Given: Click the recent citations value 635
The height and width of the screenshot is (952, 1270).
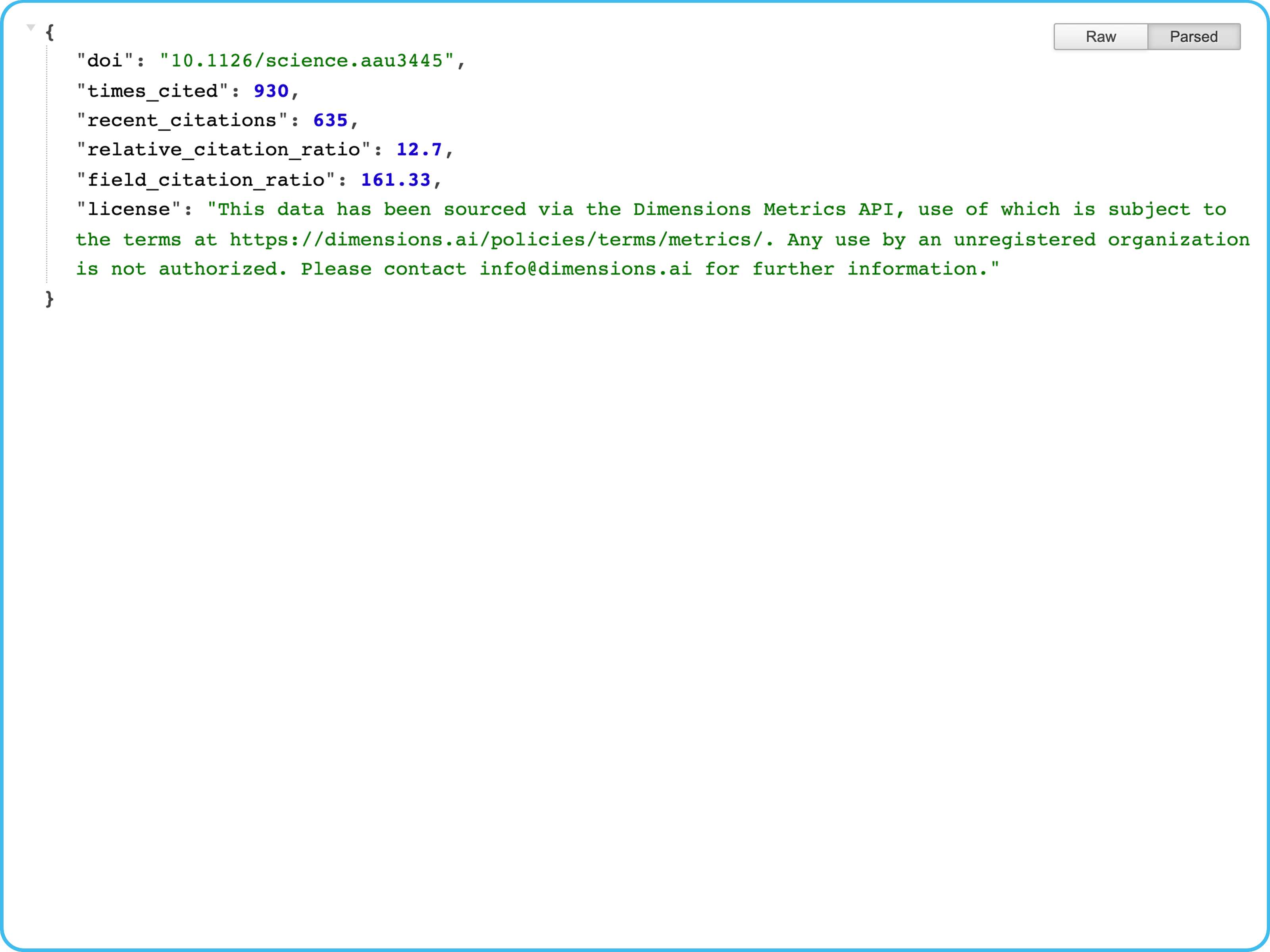Looking at the screenshot, I should pos(330,121).
